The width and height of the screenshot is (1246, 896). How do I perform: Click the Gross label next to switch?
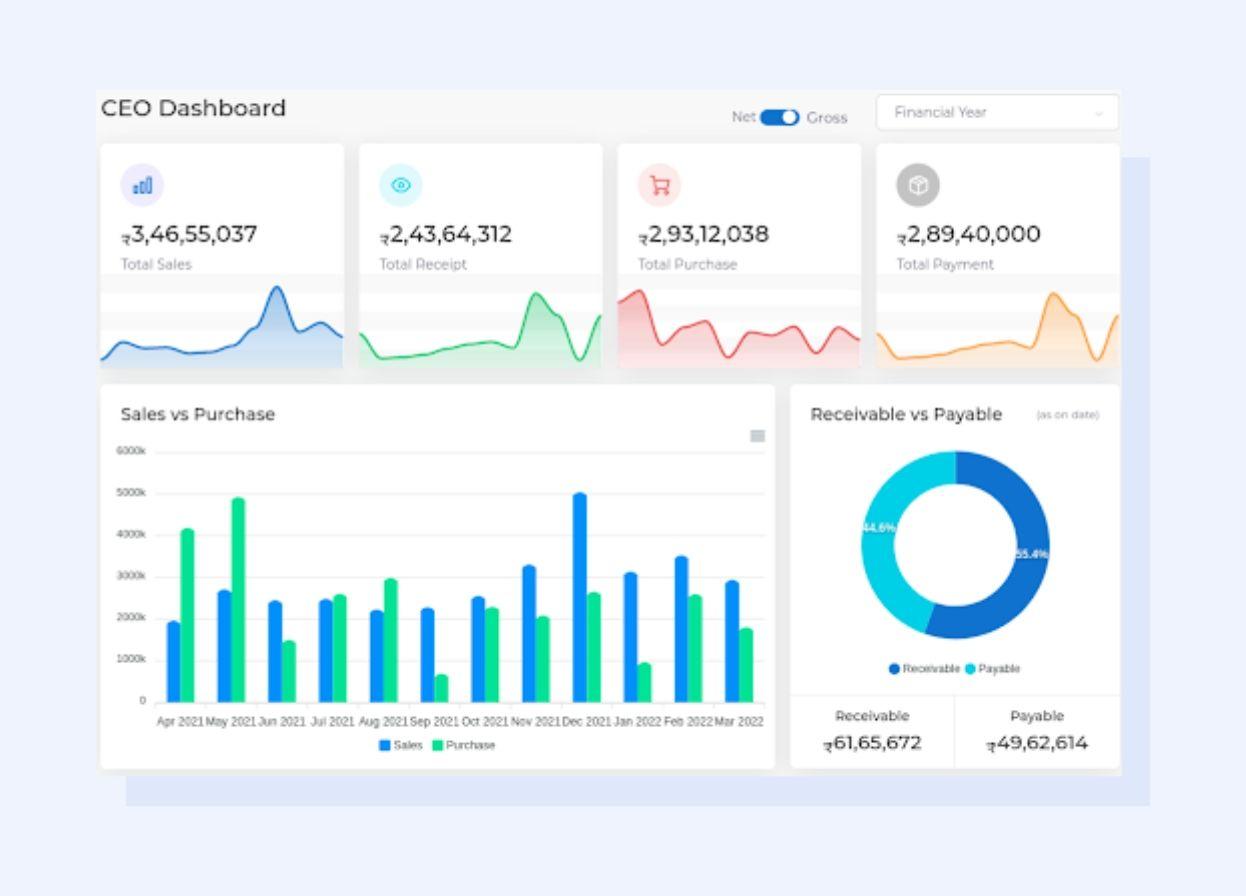827,118
